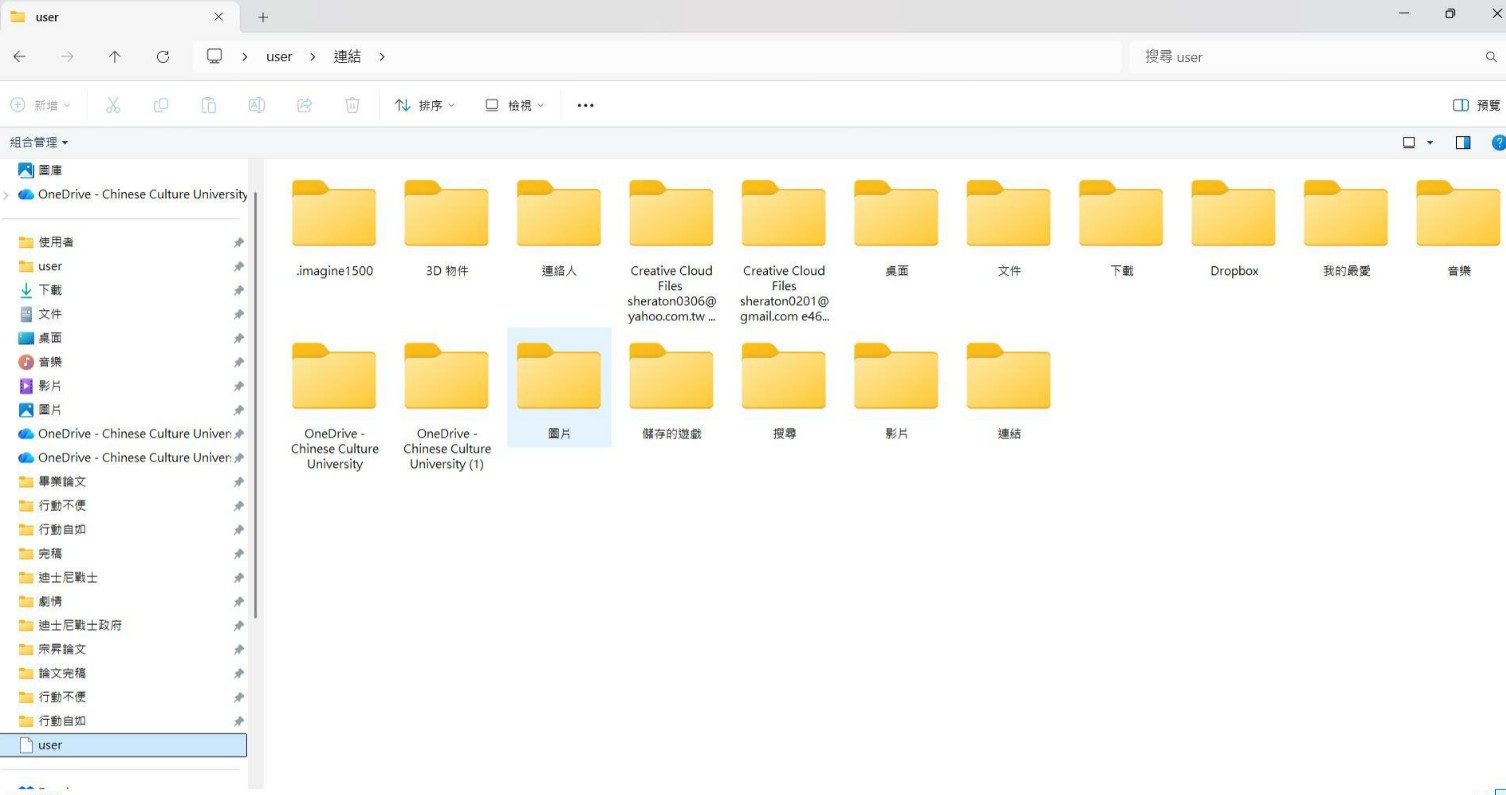
Task: Toggle the details pane panel icon
Action: [1462, 142]
